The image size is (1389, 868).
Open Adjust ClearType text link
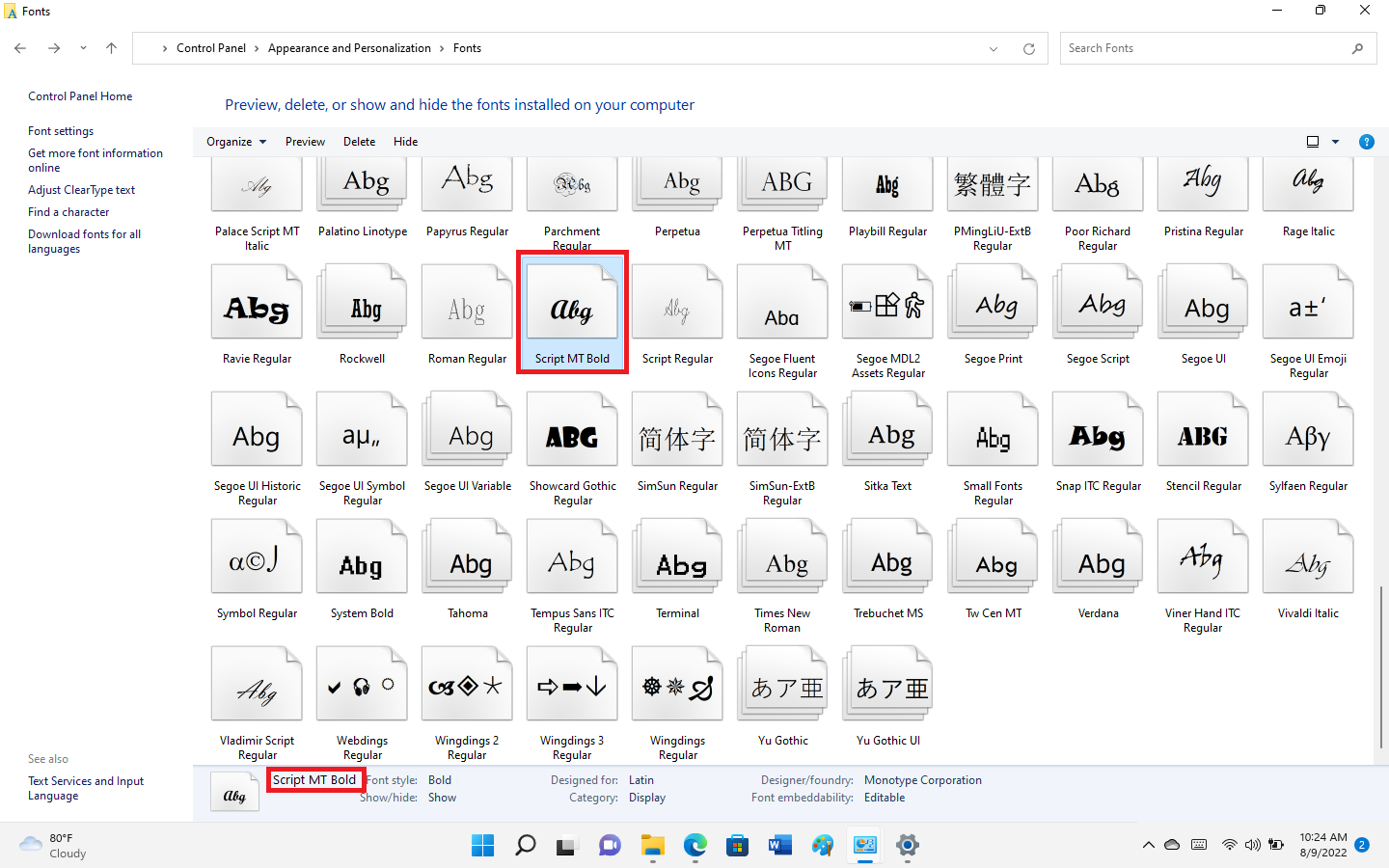click(81, 190)
